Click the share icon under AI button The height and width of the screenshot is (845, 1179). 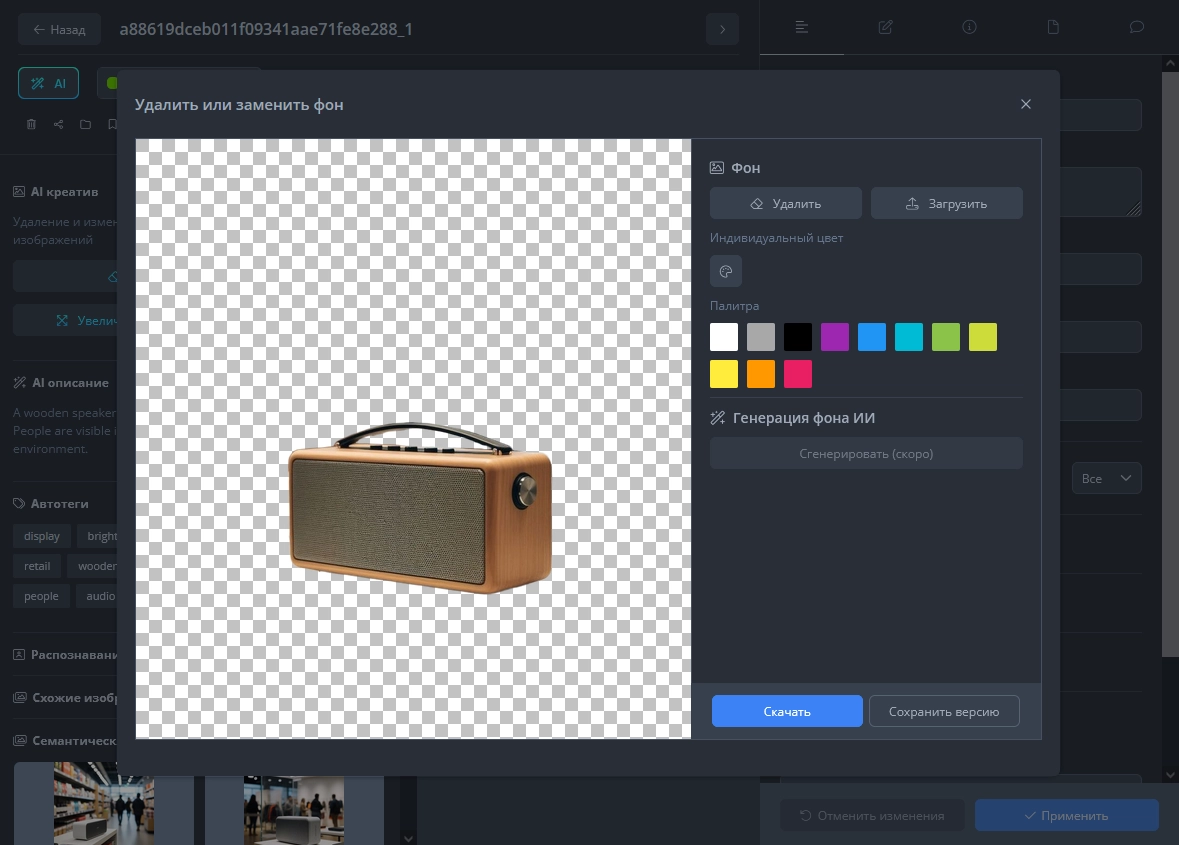click(x=58, y=125)
